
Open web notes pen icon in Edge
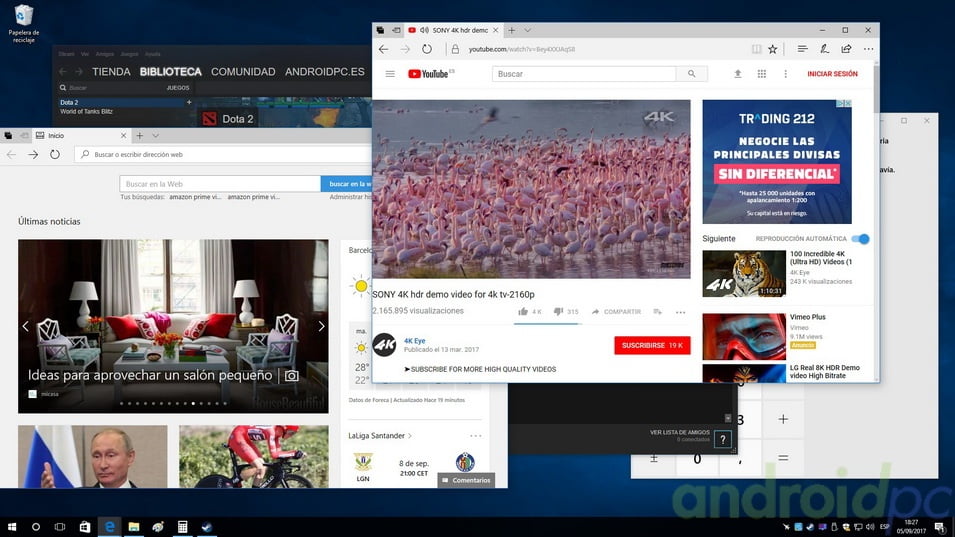tap(824, 49)
